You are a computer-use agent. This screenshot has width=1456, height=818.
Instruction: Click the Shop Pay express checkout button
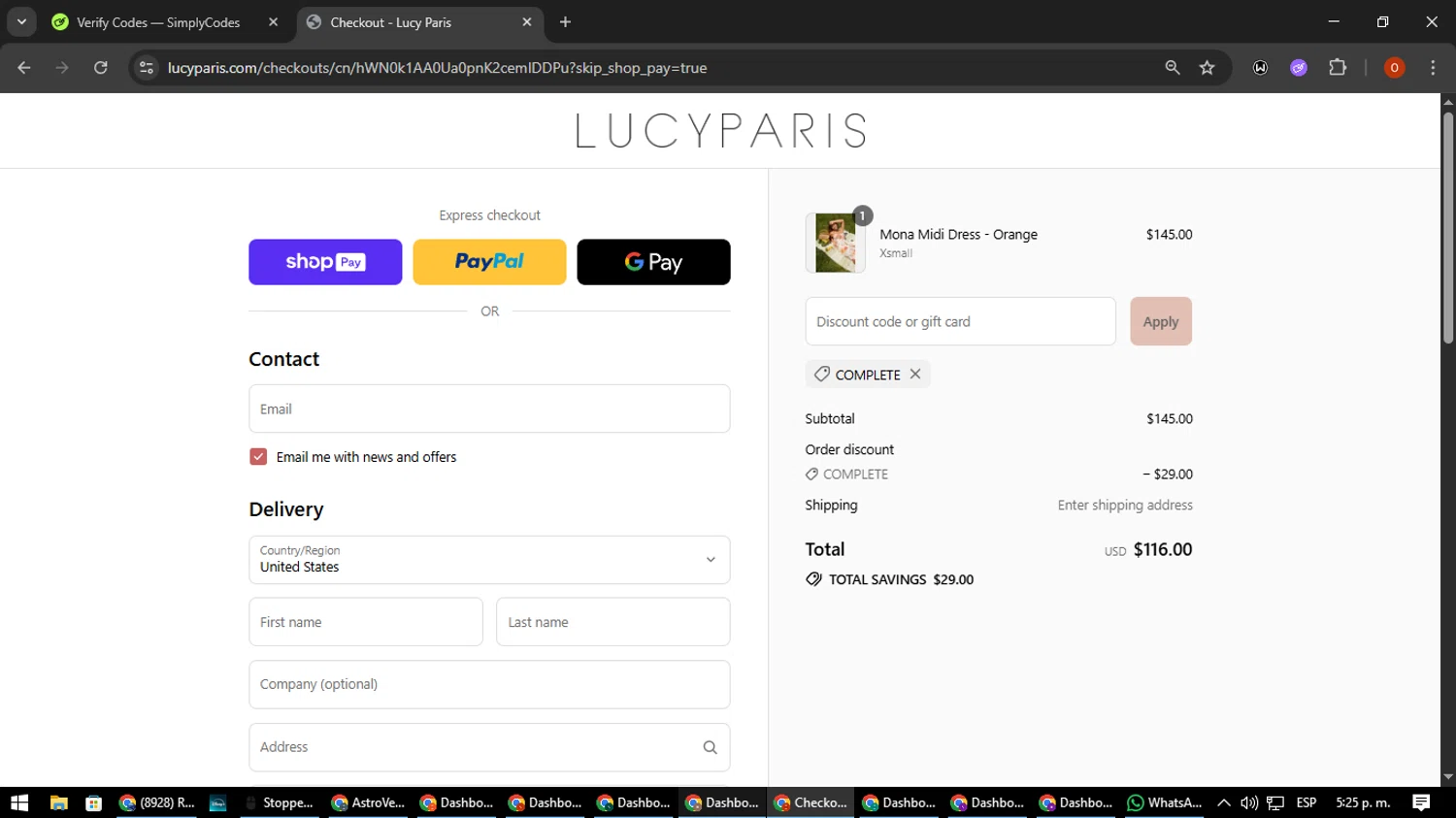coord(325,262)
